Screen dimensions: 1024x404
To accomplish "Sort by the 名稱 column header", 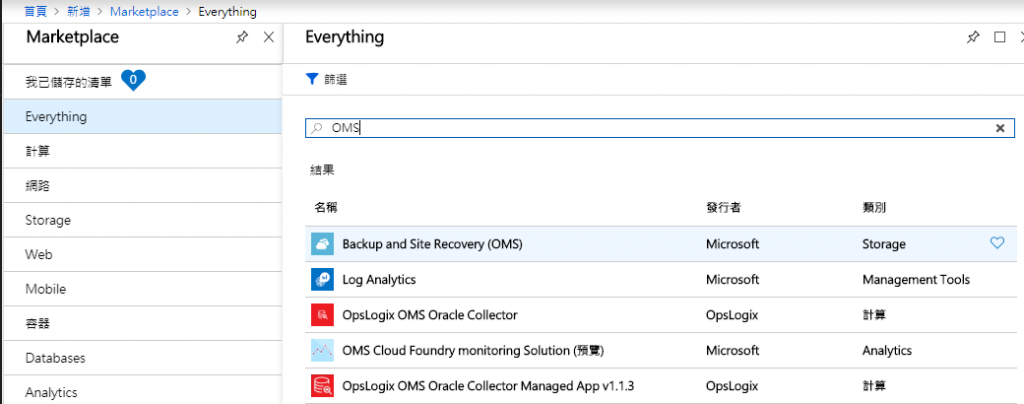I will (325, 208).
